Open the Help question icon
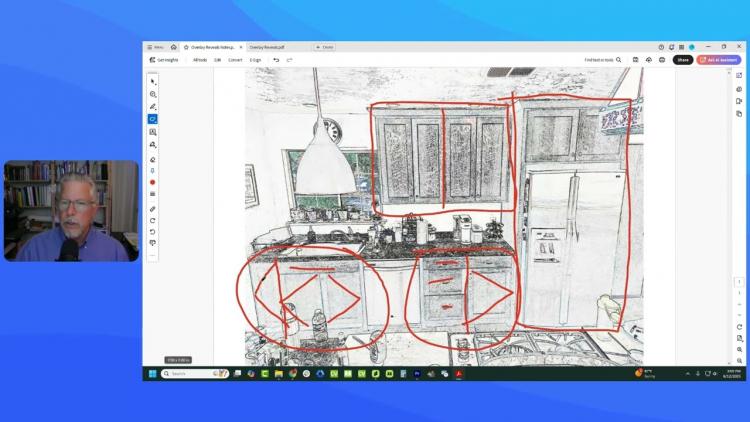The width and height of the screenshot is (750, 422). pos(661,47)
